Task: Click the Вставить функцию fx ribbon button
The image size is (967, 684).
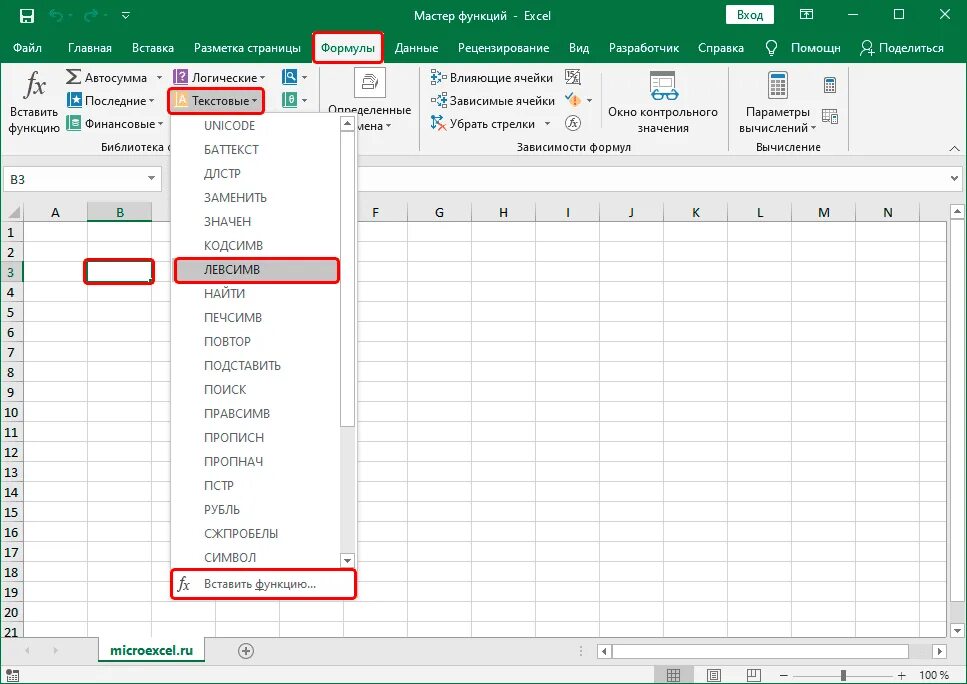Action: (x=34, y=102)
